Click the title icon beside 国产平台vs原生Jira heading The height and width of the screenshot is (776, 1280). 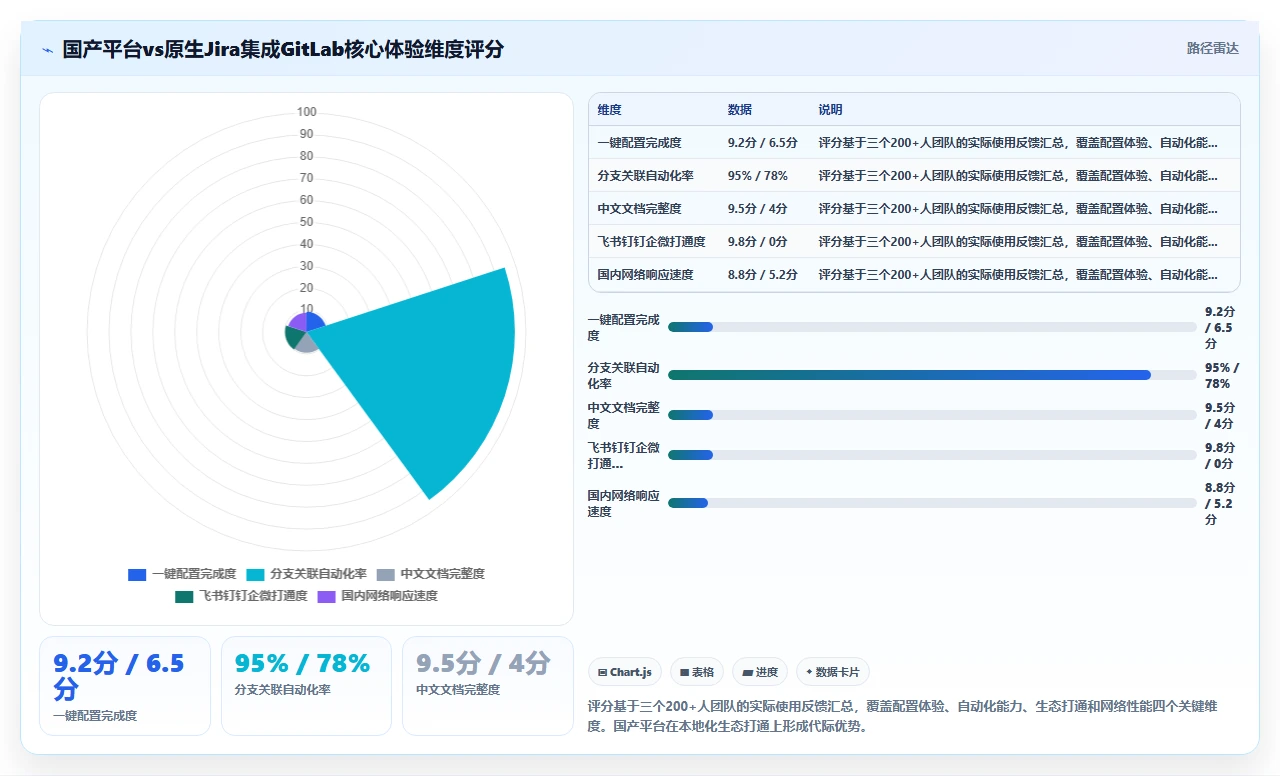pyautogui.click(x=47, y=49)
